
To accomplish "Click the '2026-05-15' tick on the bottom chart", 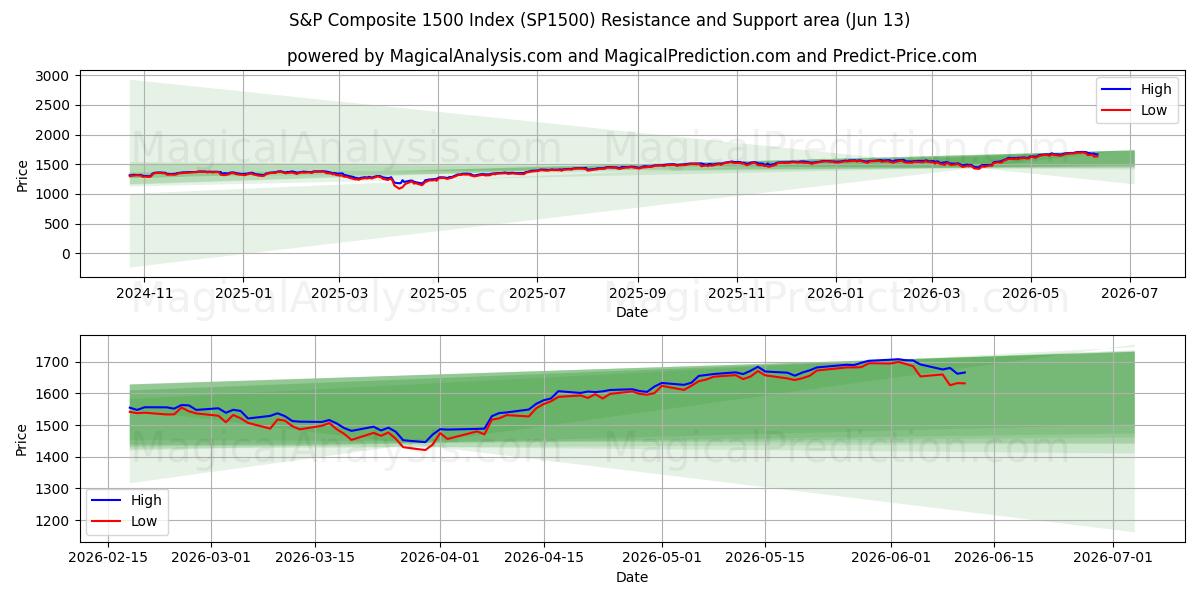I will pyautogui.click(x=766, y=558).
